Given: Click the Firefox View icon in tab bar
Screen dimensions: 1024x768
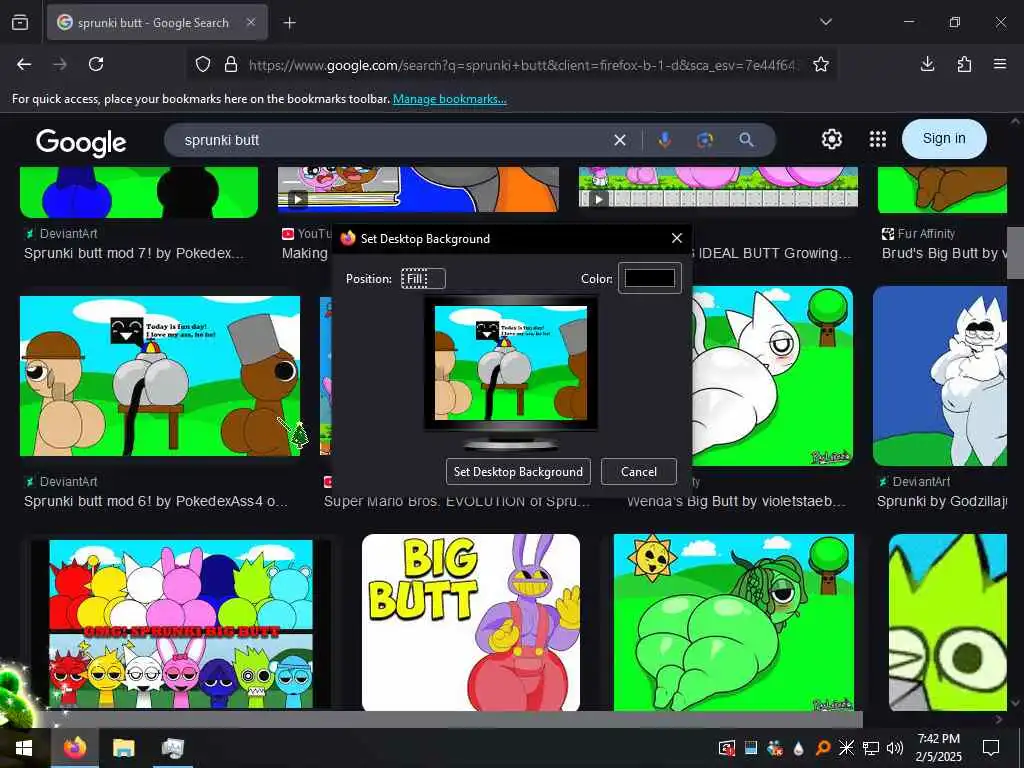Looking at the screenshot, I should (20, 22).
